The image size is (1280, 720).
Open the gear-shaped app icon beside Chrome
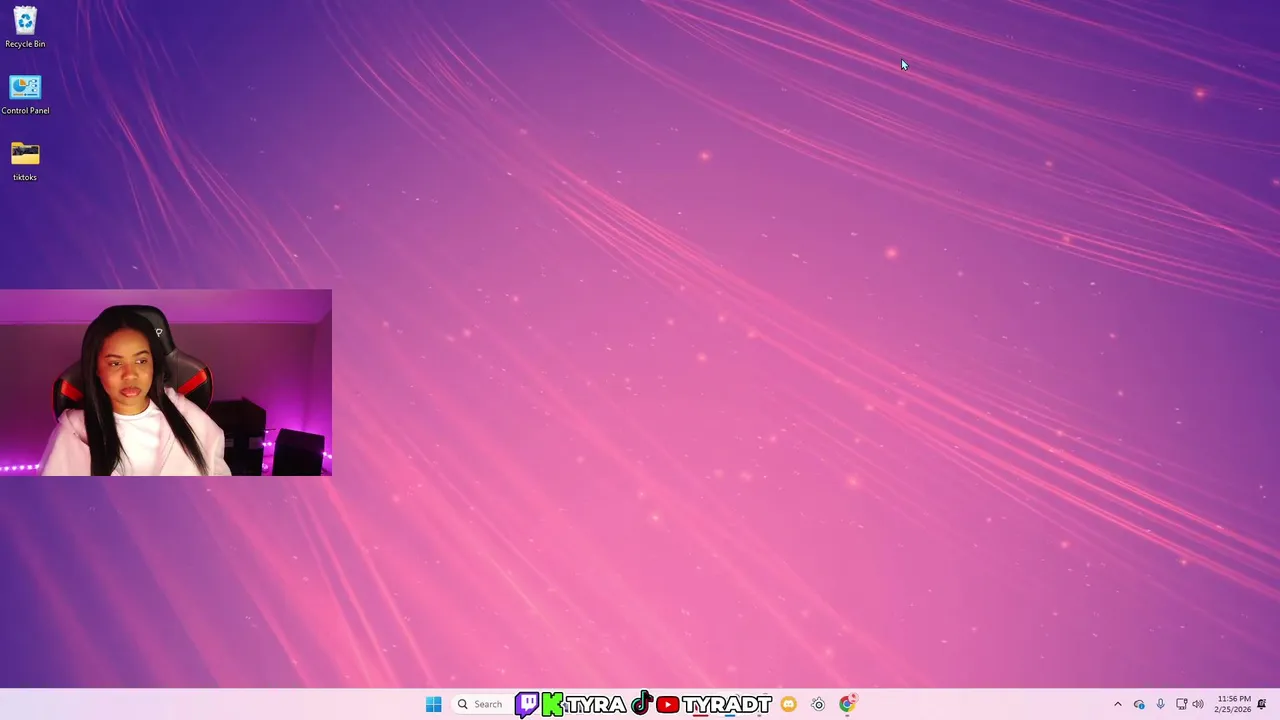pyautogui.click(x=818, y=704)
